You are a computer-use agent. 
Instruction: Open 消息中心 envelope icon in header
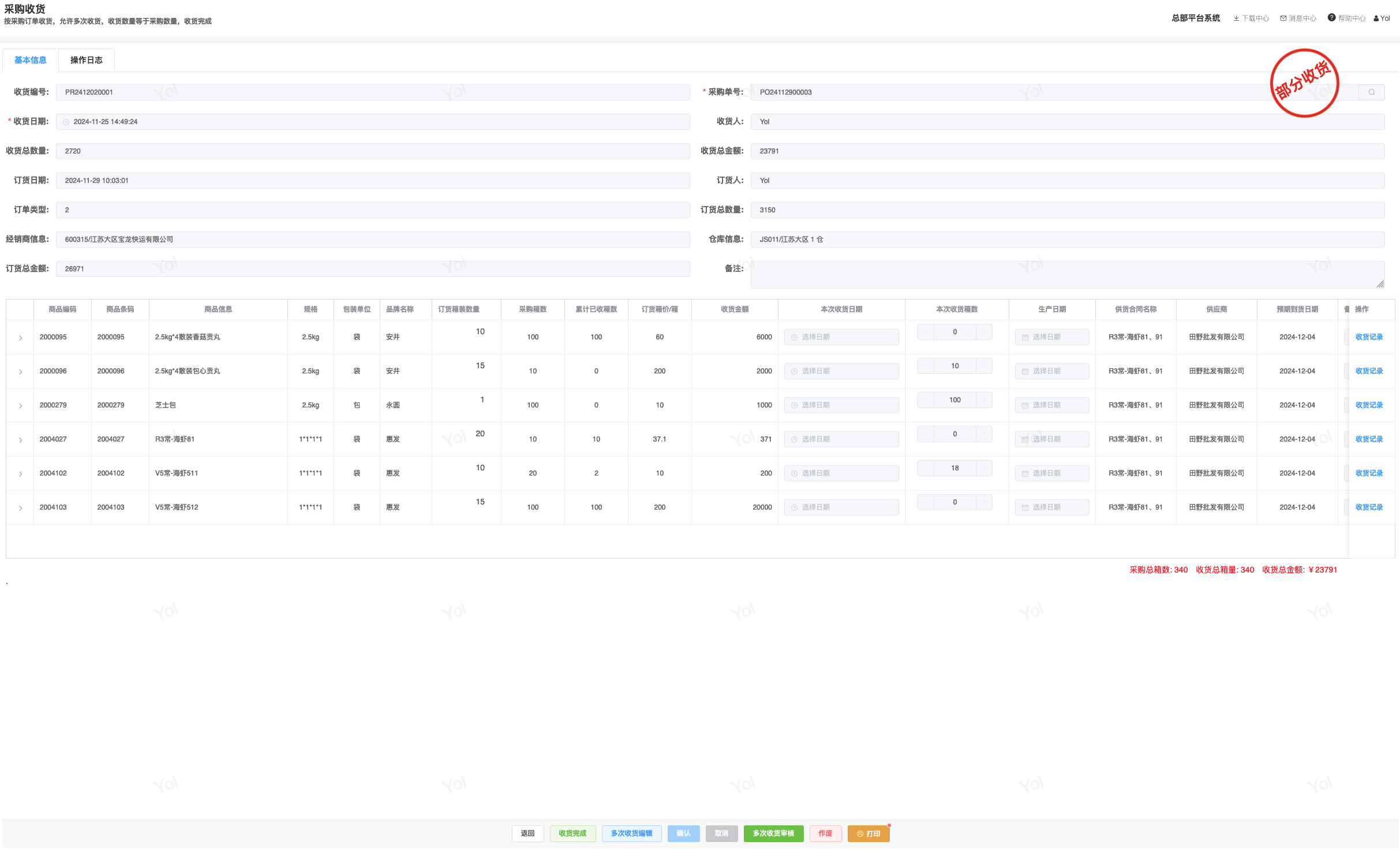click(1283, 18)
